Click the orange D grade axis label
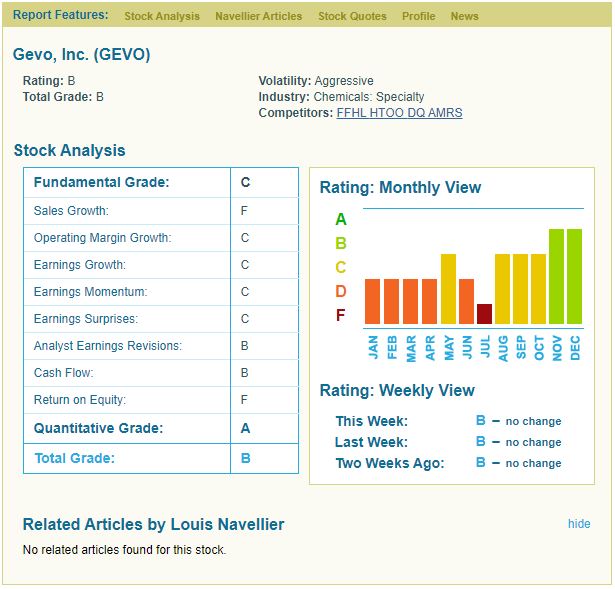 click(341, 291)
